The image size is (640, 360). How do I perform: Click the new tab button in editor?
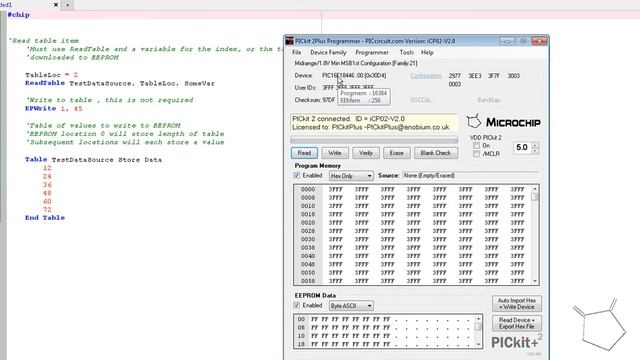coord(67,5)
